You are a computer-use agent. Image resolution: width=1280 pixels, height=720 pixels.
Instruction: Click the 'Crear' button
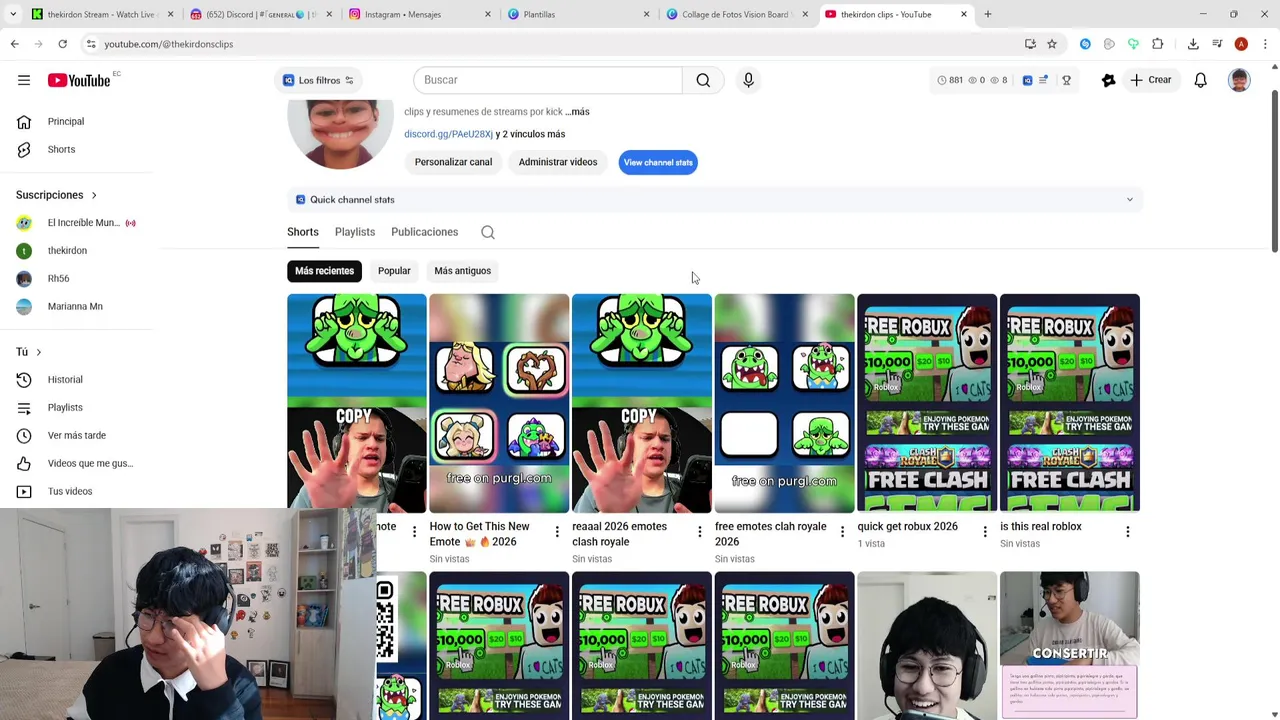point(1150,80)
